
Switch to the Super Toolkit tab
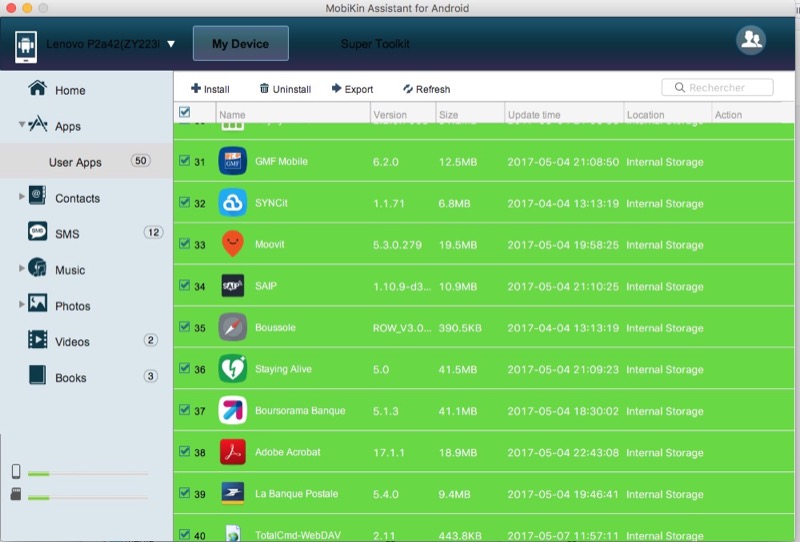(x=375, y=44)
